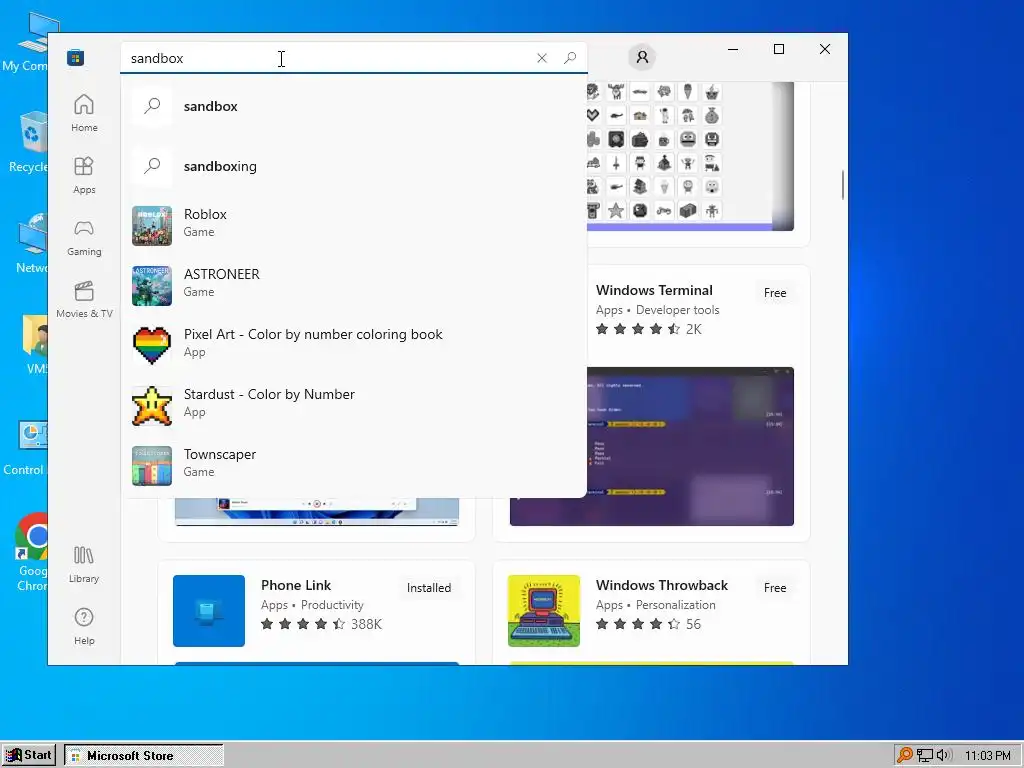The height and width of the screenshot is (768, 1024).
Task: Click the volume speaker tray icon
Action: click(x=944, y=756)
